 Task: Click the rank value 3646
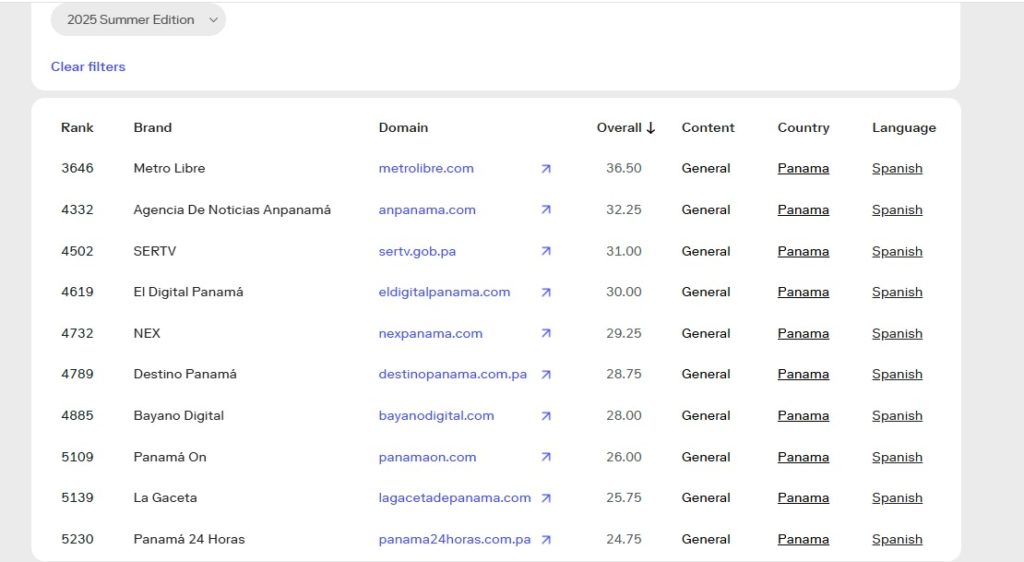point(77,168)
